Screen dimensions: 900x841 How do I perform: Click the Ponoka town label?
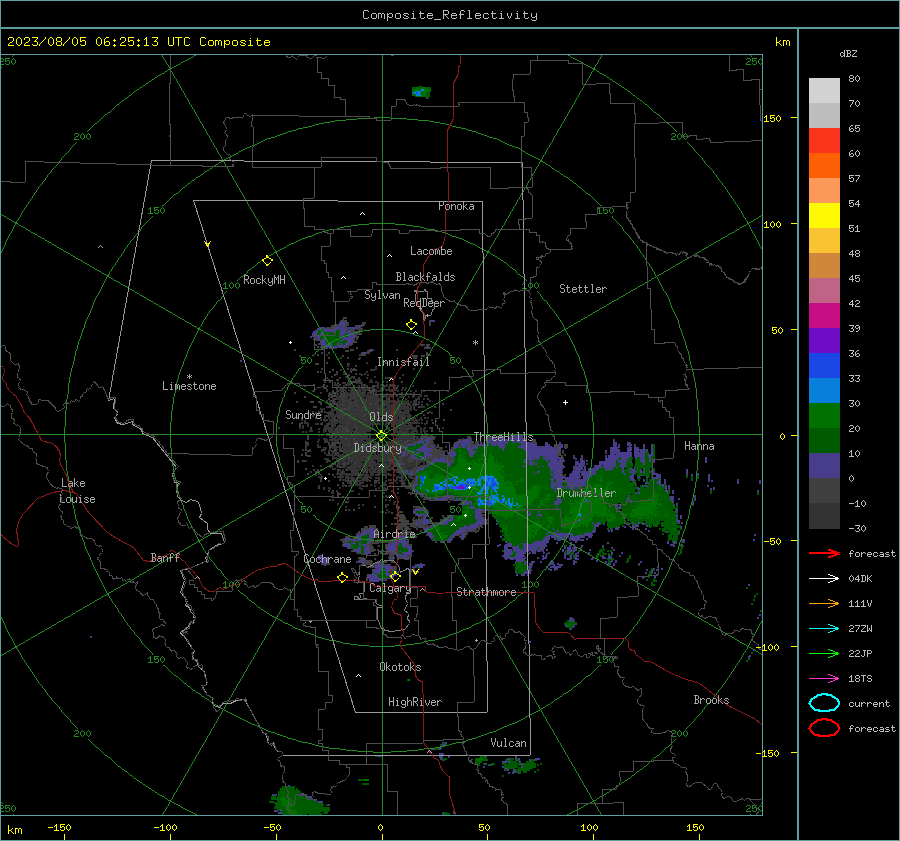(456, 206)
